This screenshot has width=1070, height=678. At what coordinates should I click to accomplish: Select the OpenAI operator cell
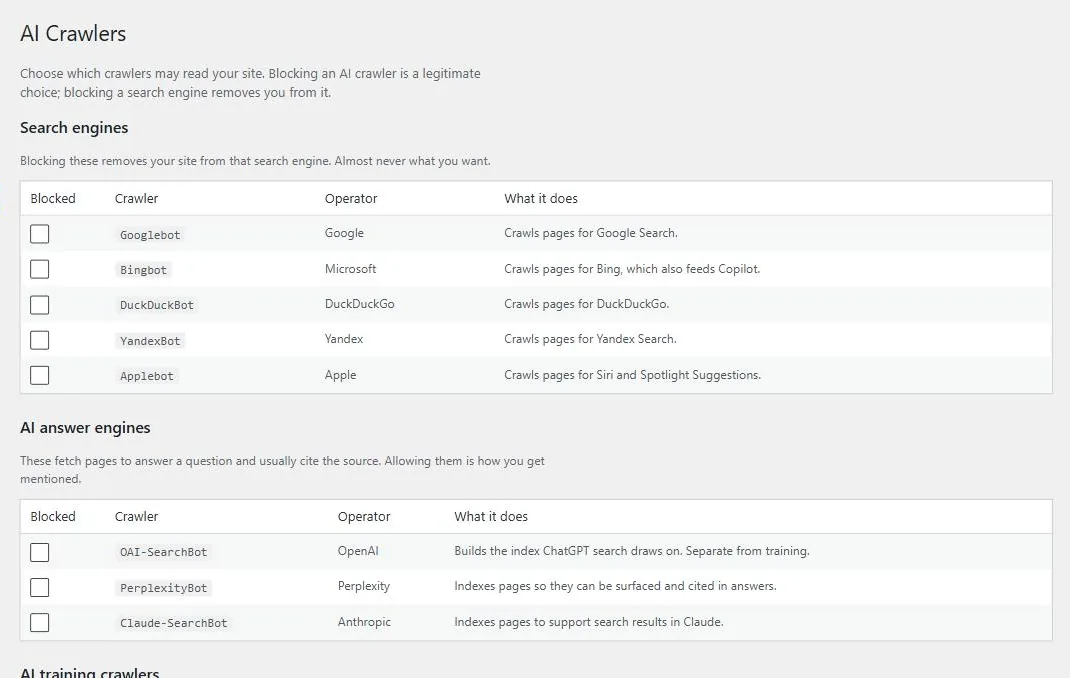[358, 551]
